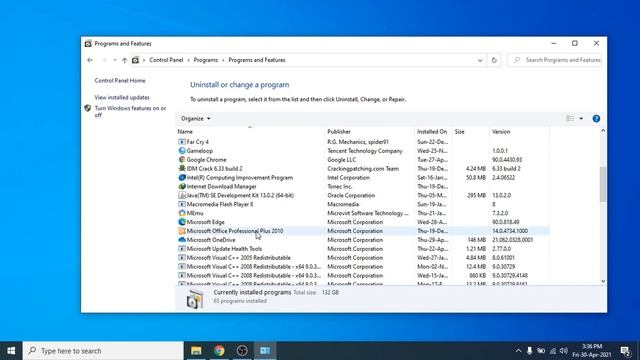This screenshot has width=640, height=360.
Task: Open Turn Windows features on or off
Action: (130, 111)
